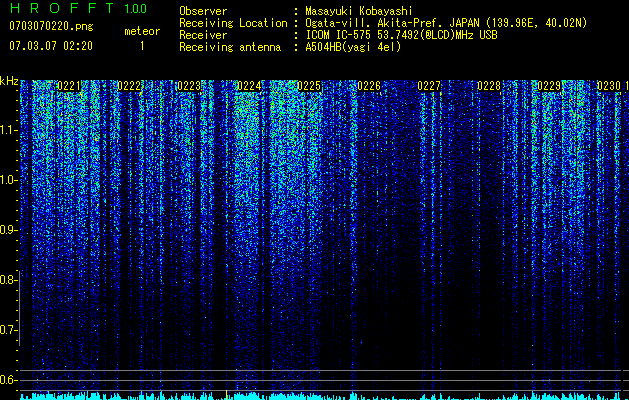Click the 0.8 frequency axis label
629x400 pixels.
pos(9,280)
